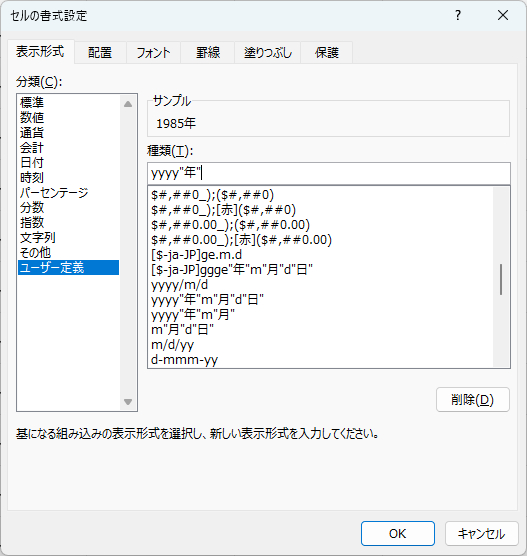Click the 削除(D) button
Image resolution: width=527 pixels, height=556 pixels.
click(473, 400)
